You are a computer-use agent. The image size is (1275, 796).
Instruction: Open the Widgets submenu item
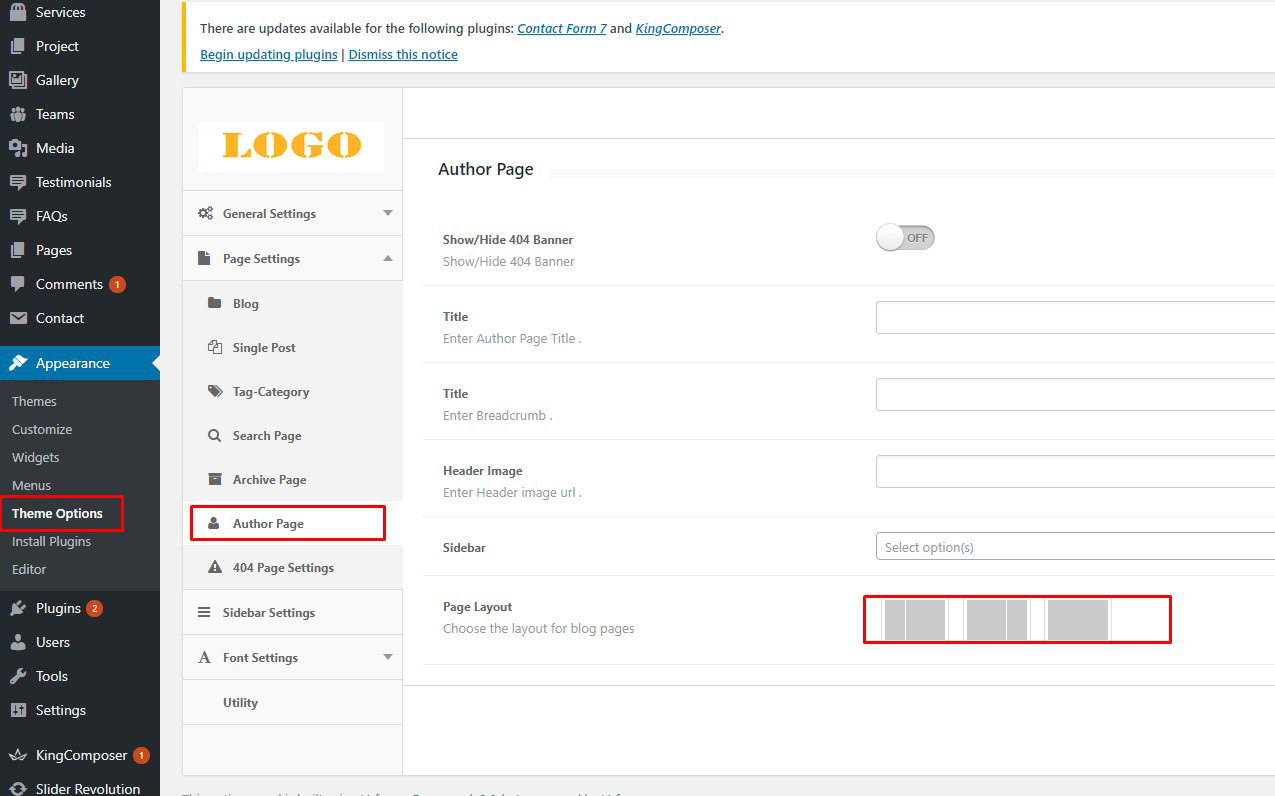coord(36,457)
